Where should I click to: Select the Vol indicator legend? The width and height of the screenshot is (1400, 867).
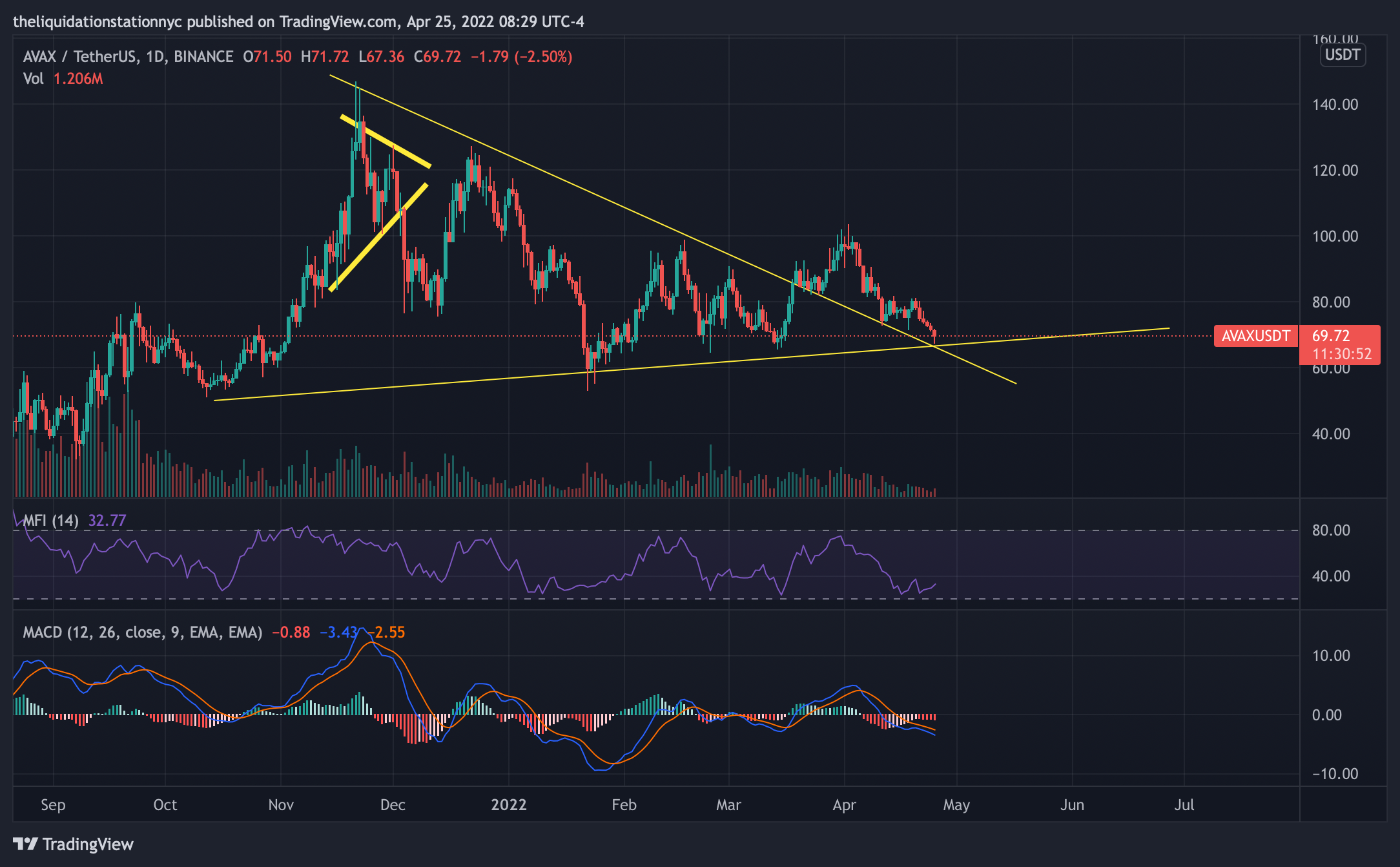tap(34, 79)
